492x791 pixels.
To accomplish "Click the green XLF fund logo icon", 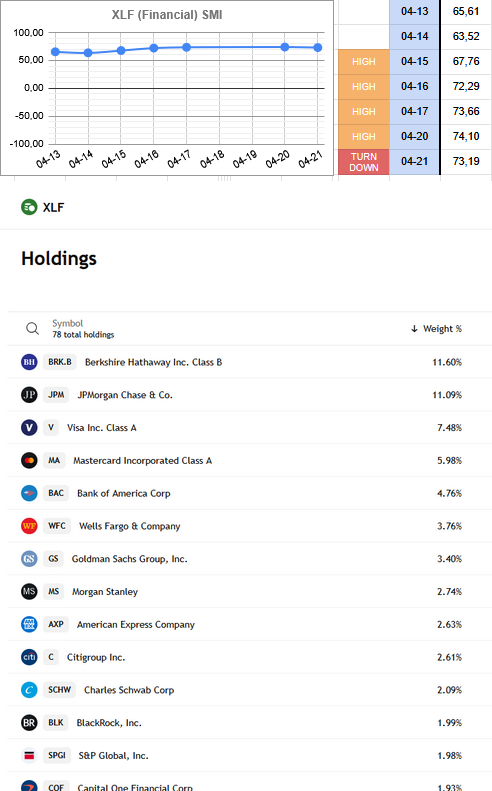I will [x=29, y=207].
